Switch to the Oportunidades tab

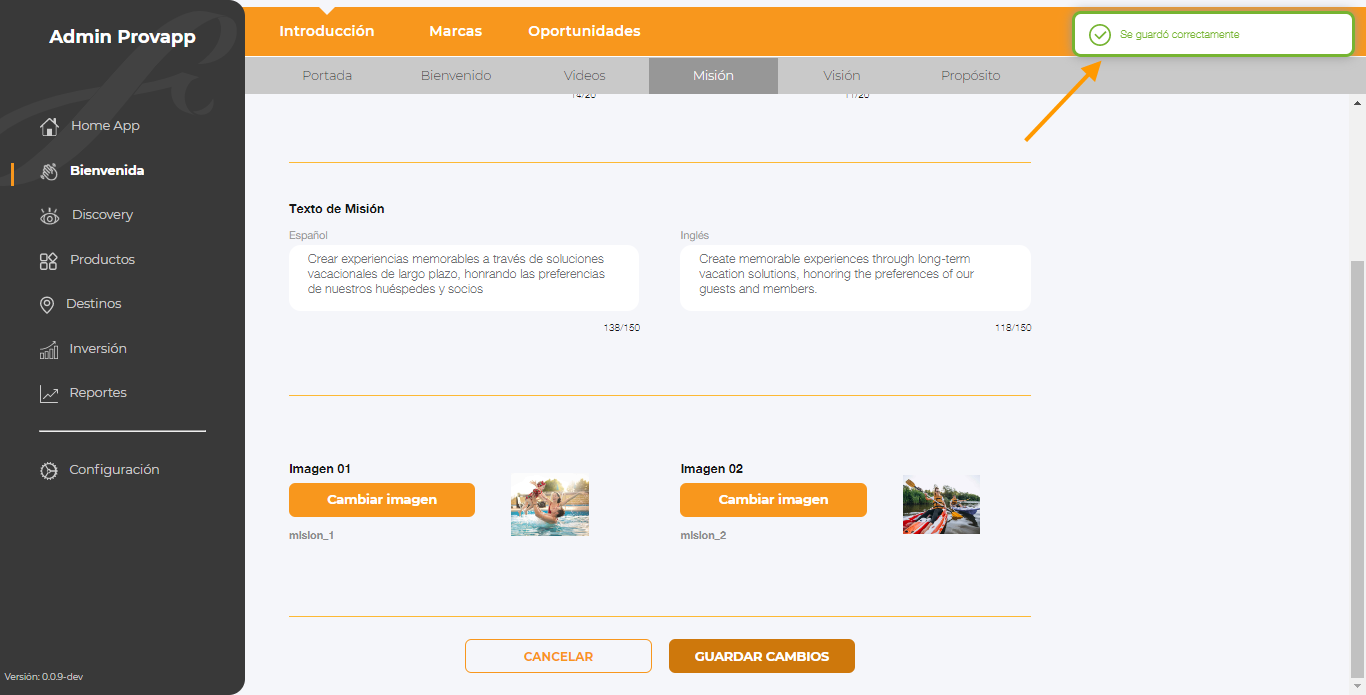pyautogui.click(x=585, y=31)
